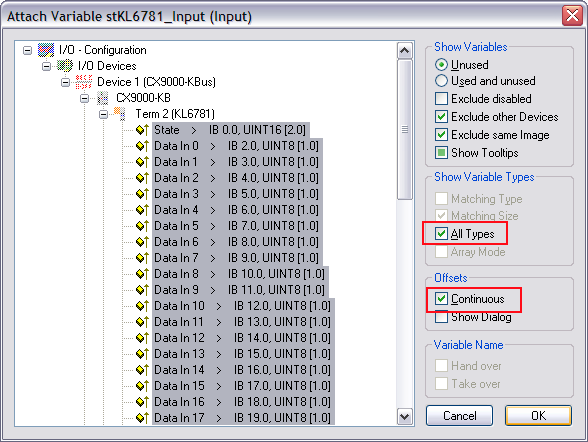The width and height of the screenshot is (588, 442).
Task: Click the Data In 6 variable icon
Action: click(142, 242)
